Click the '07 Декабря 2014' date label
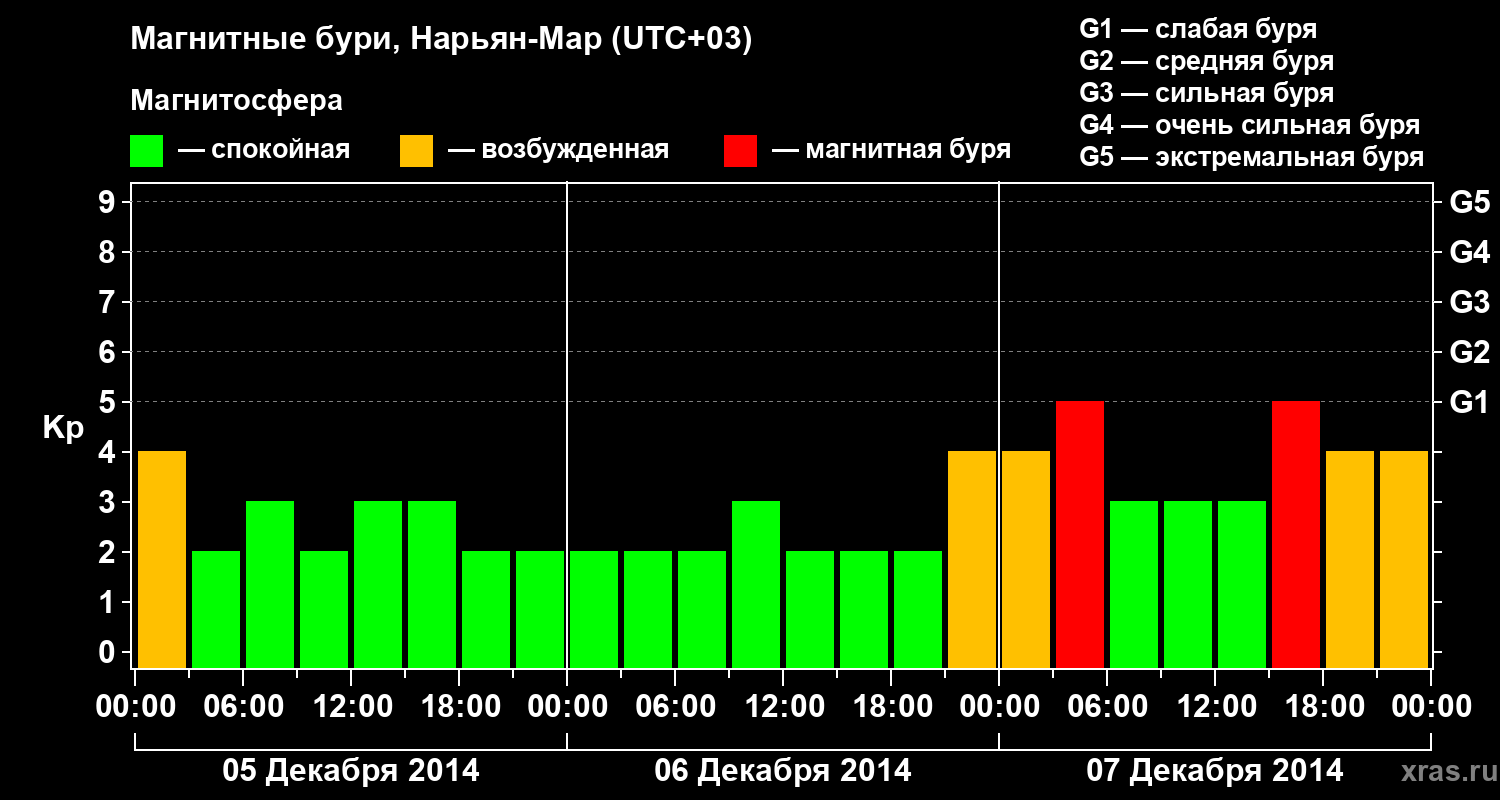 point(1215,771)
